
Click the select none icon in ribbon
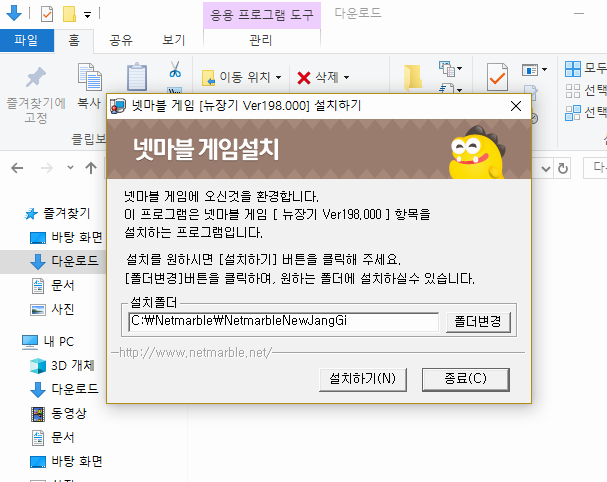pyautogui.click(x=573, y=91)
